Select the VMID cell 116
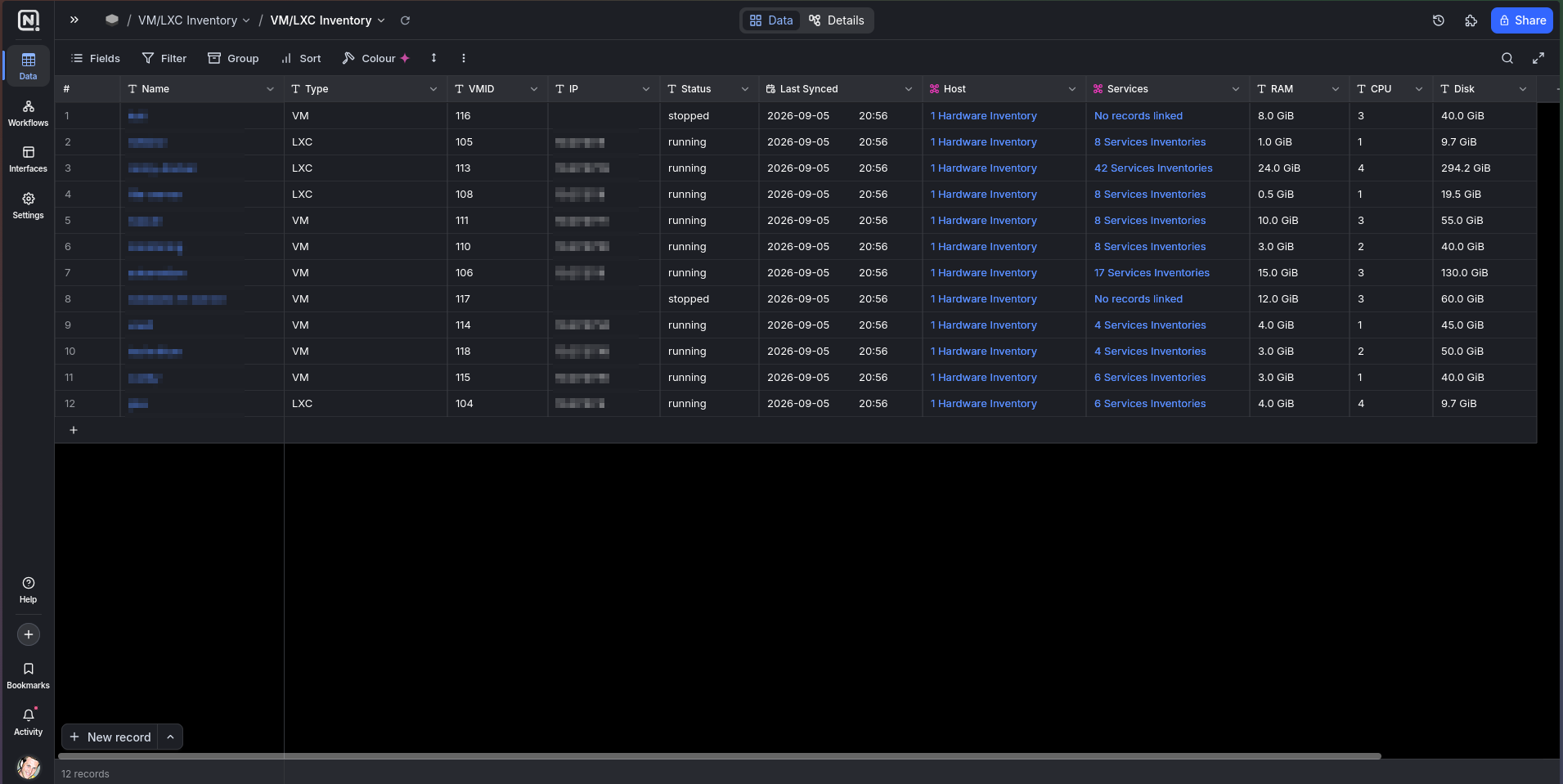Screen dimensions: 1563x784 point(497,116)
